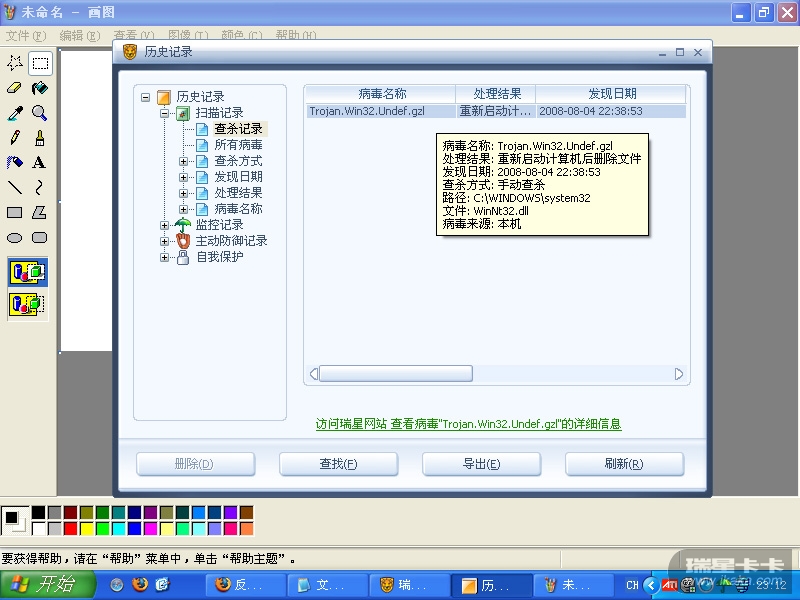Open the 编辑(E) menu in Paint
The image size is (800, 600).
79,35
